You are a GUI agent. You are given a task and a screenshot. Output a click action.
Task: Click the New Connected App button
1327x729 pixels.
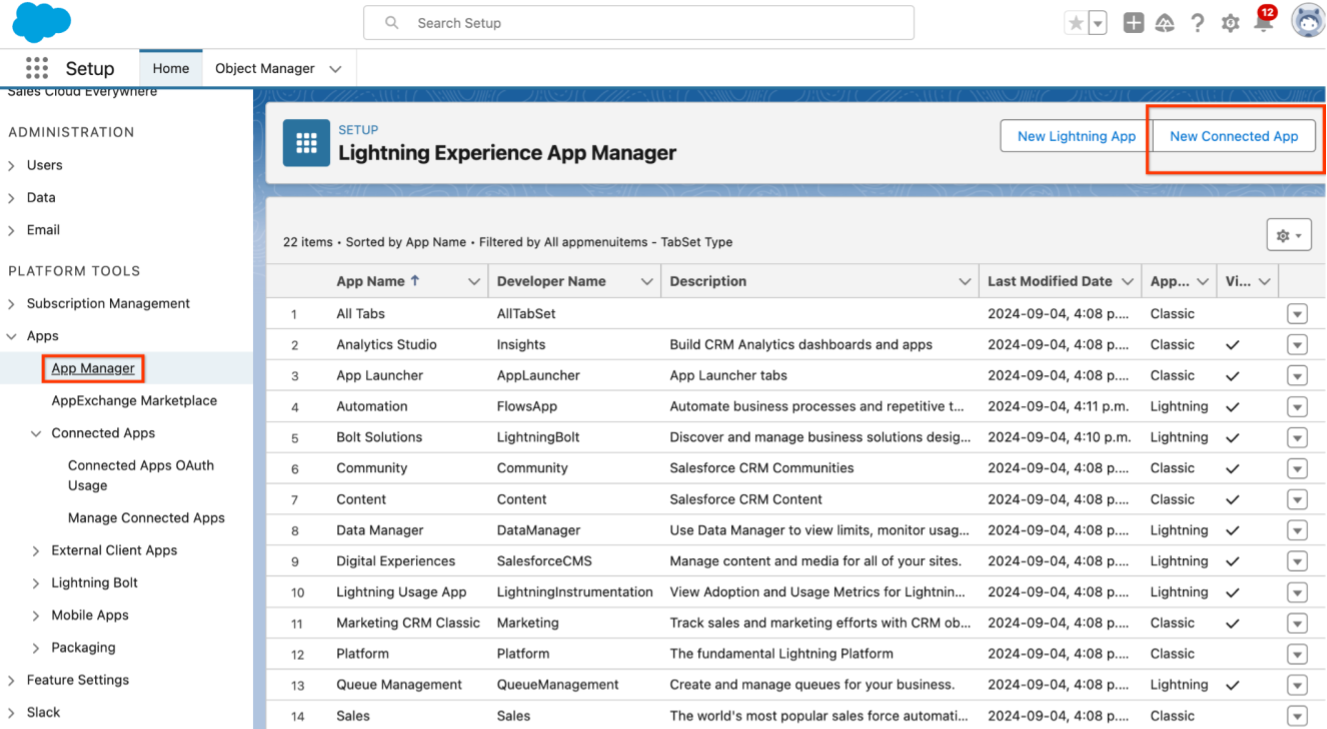point(1234,136)
